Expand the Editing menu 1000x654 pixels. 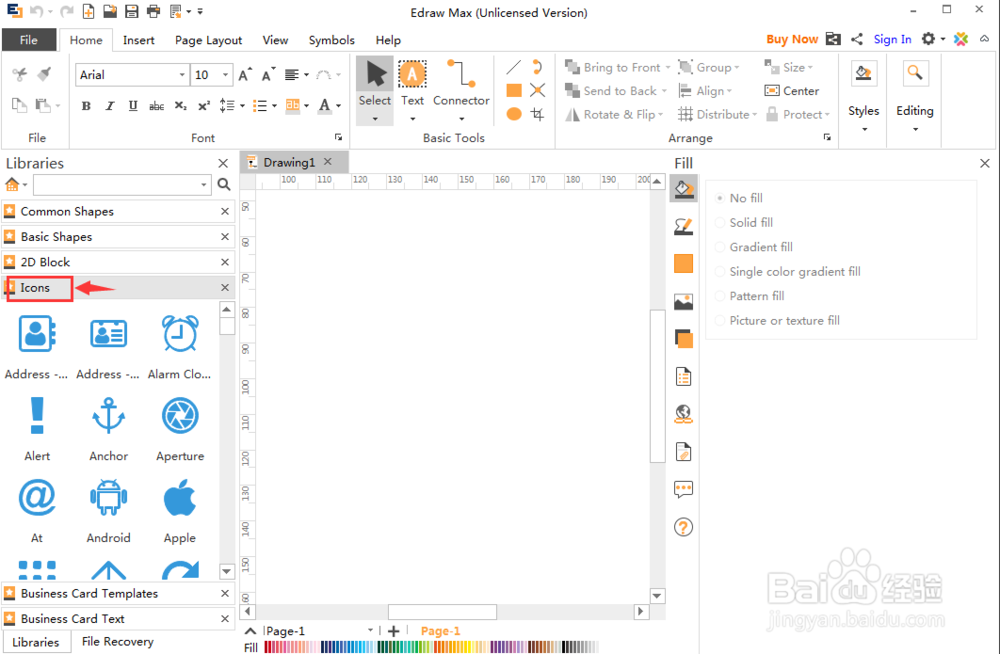[915, 129]
